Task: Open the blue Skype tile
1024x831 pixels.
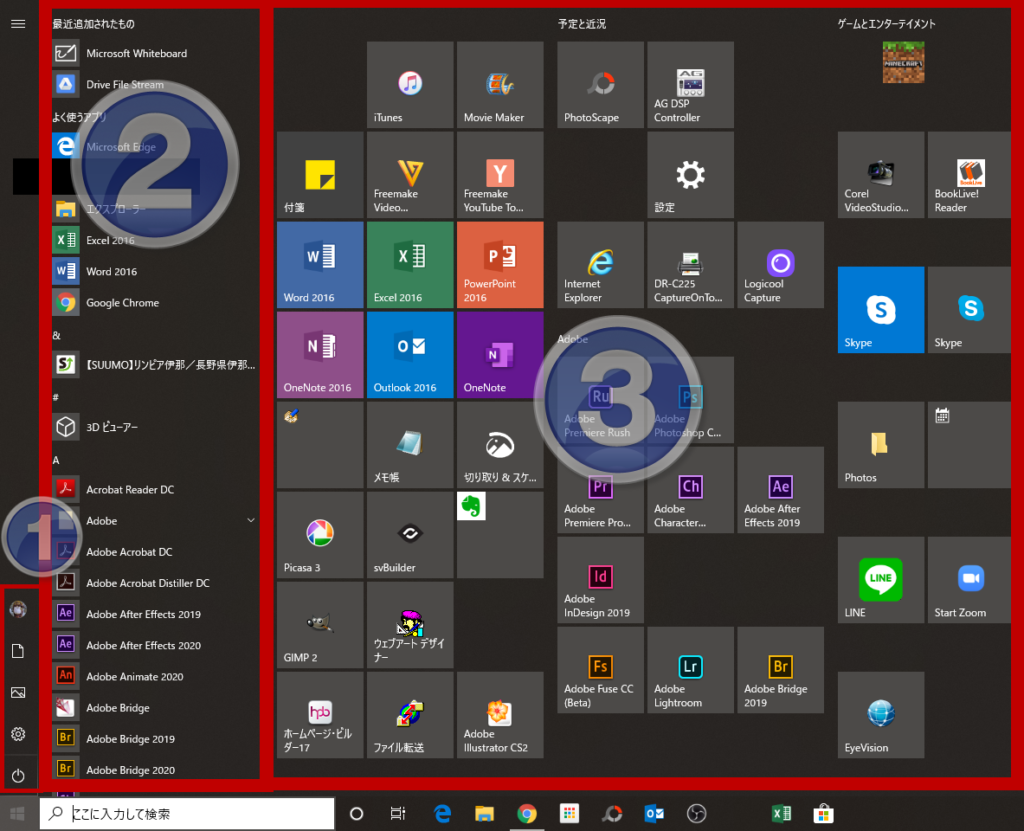Action: tap(881, 310)
